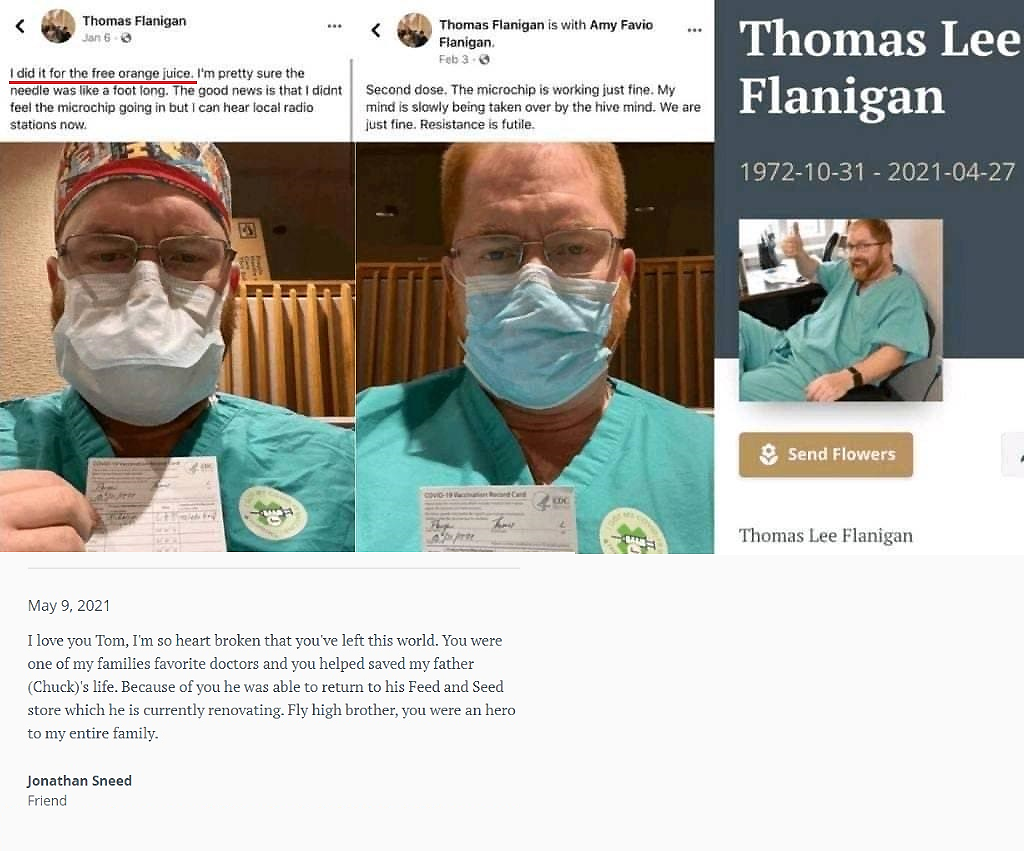The image size is (1024, 851).
Task: Click the Send Flowers button
Action: click(825, 455)
